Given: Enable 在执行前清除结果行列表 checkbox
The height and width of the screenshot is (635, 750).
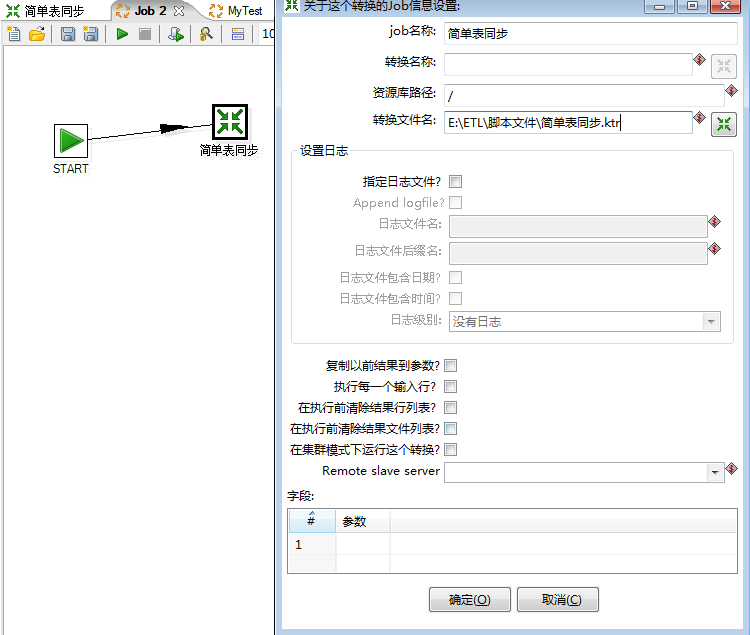Looking at the screenshot, I should 451,407.
